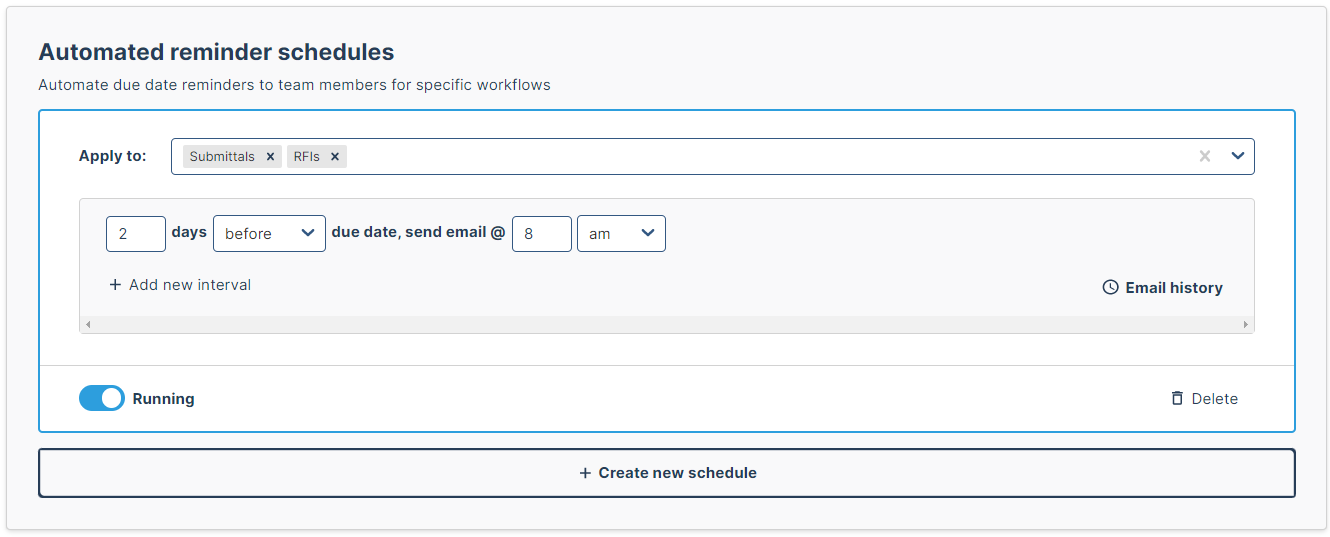Open the before/after dropdown

269,233
